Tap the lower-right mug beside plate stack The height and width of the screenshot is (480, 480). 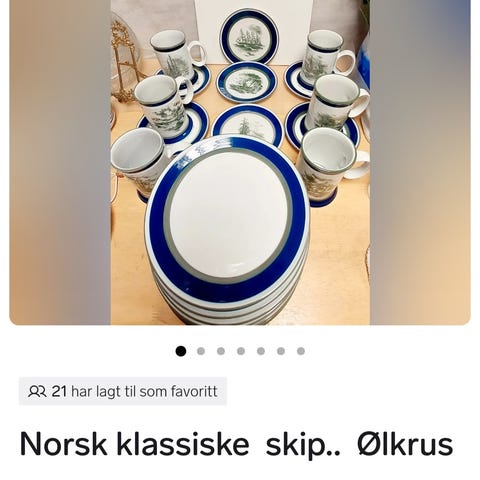click(x=330, y=163)
